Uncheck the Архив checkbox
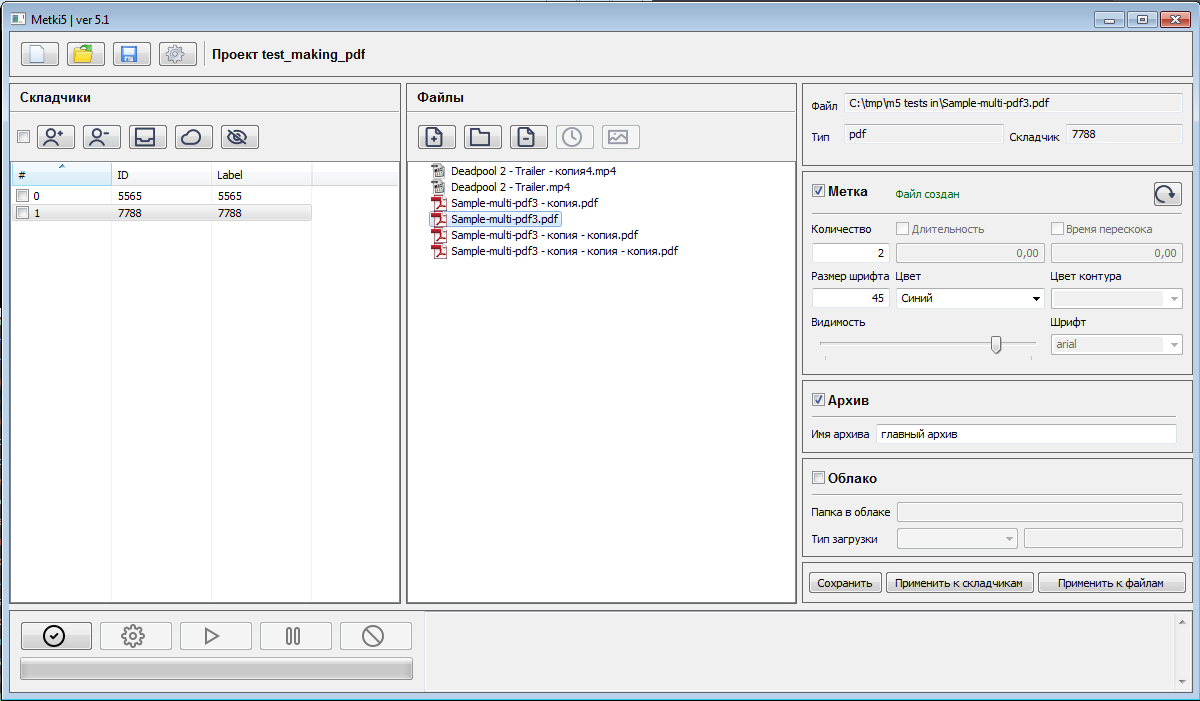The height and width of the screenshot is (701, 1200). pos(819,400)
